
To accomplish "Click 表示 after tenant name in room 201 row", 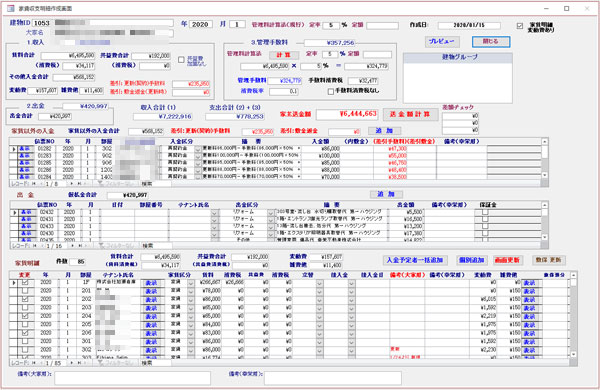I will [152, 291].
